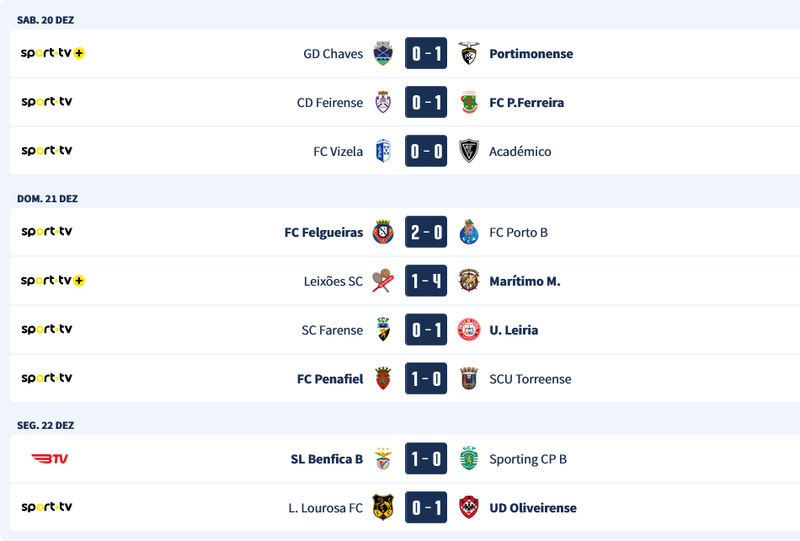Image resolution: width=800 pixels, height=541 pixels.
Task: Click the GD Chaves club crest
Action: click(x=383, y=54)
